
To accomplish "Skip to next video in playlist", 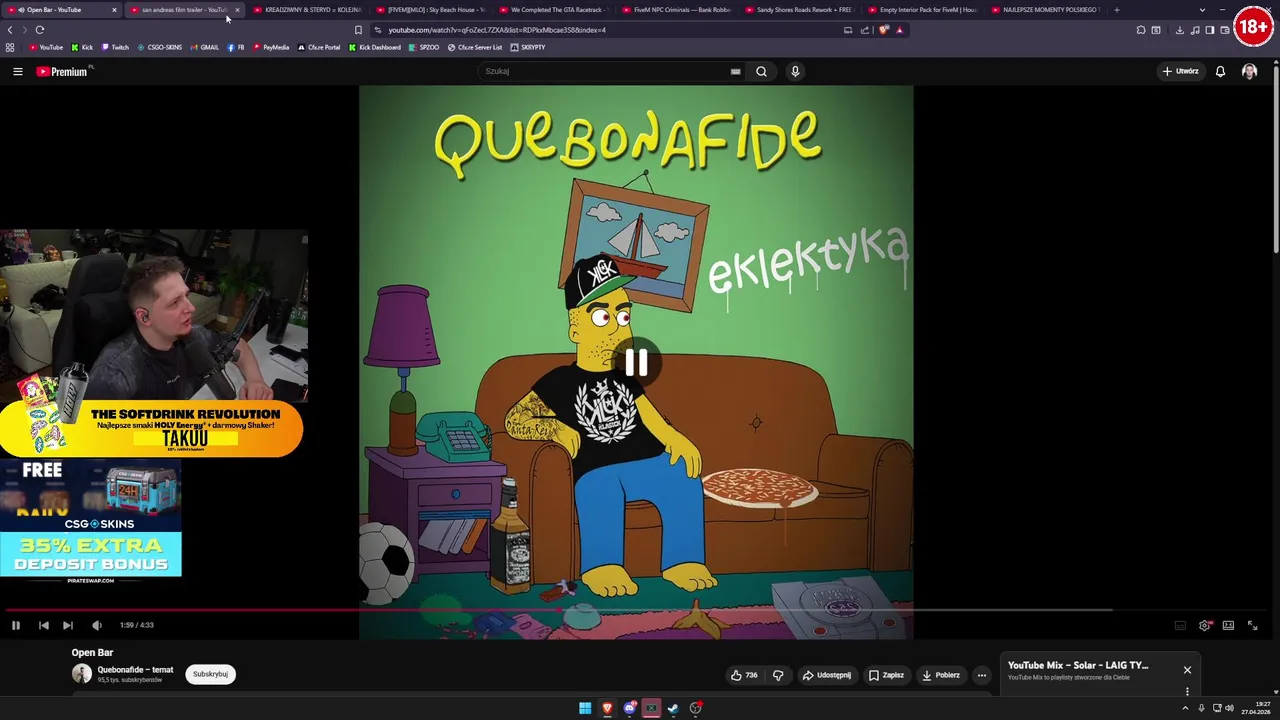I will (x=67, y=625).
